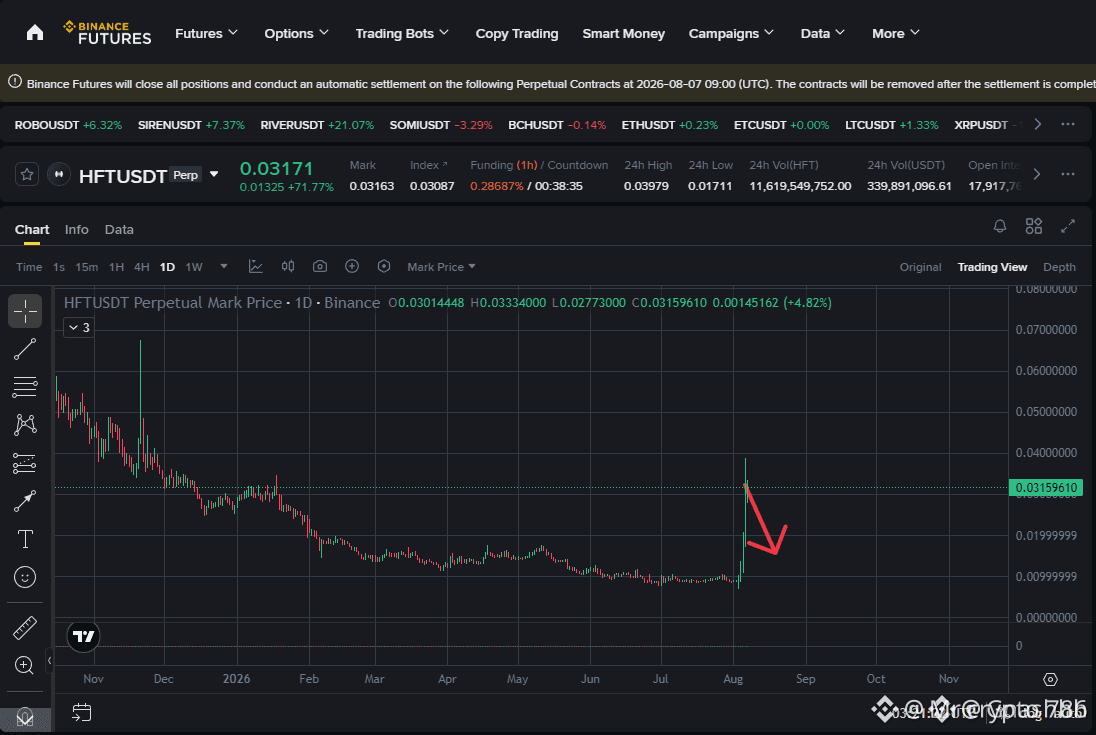Open the go-to-date calendar icon
The width and height of the screenshot is (1096, 735).
[81, 712]
